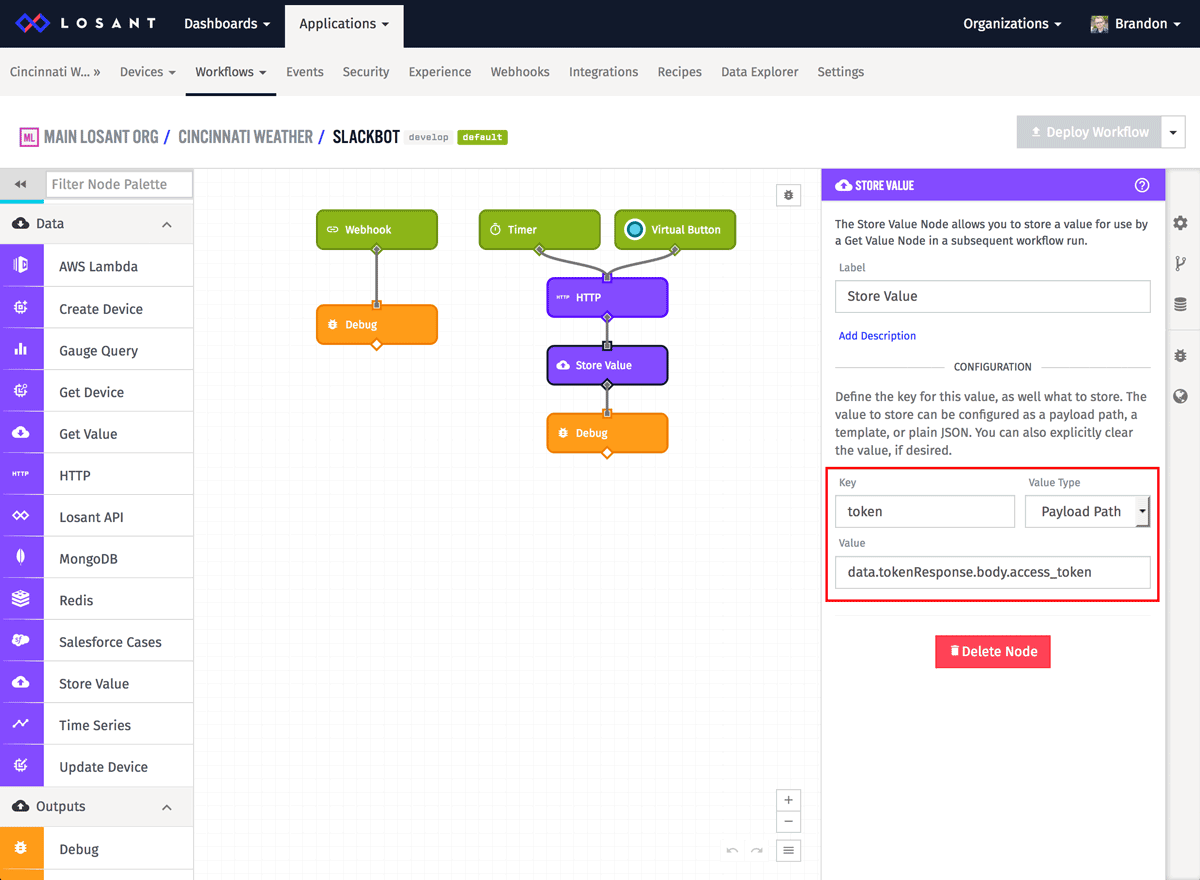Open the Cincinnati Weather breadcrumb link
Viewport: 1200px width, 880px height.
click(x=245, y=136)
